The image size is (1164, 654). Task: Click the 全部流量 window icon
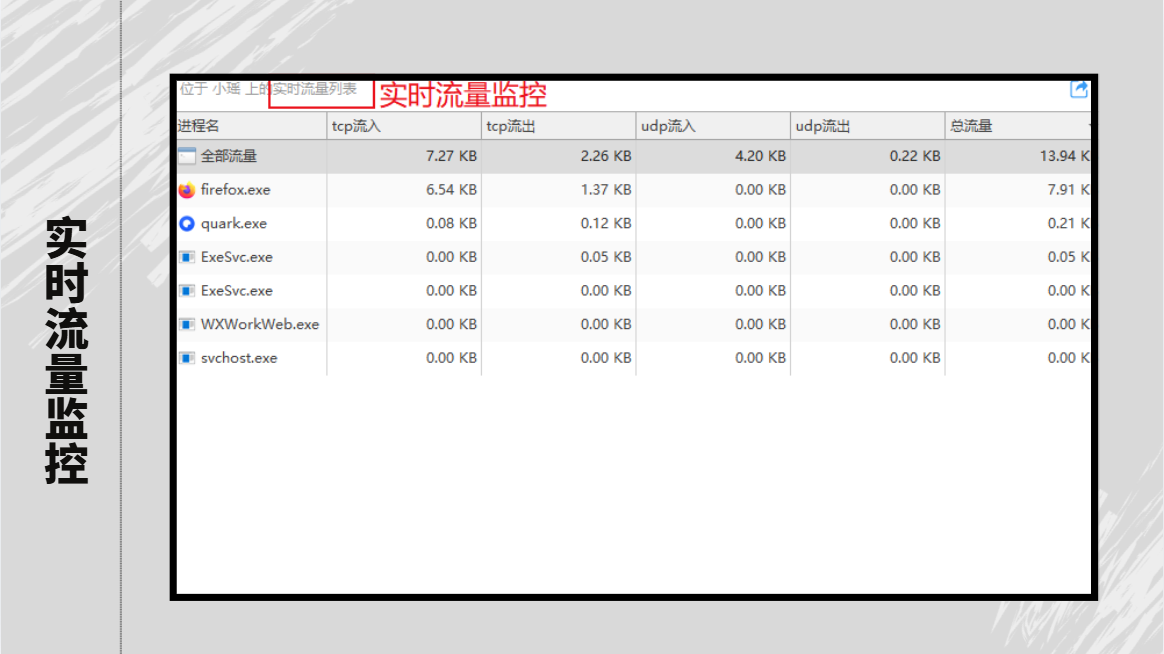[186, 156]
